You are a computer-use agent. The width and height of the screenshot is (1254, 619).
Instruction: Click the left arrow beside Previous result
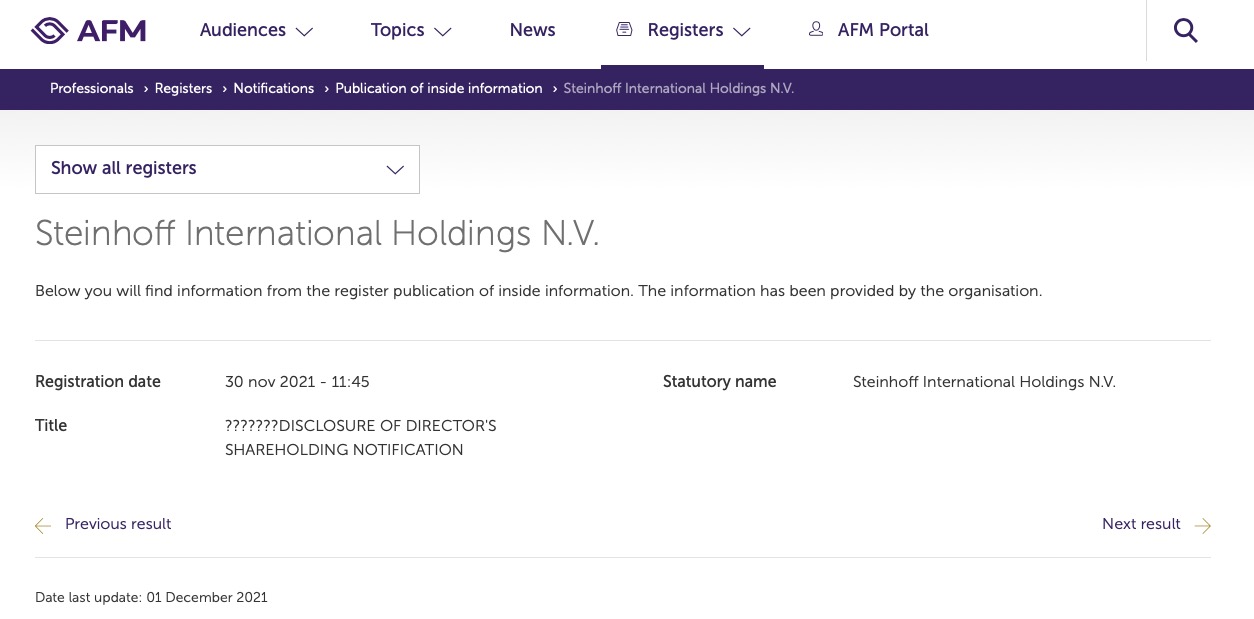(43, 525)
